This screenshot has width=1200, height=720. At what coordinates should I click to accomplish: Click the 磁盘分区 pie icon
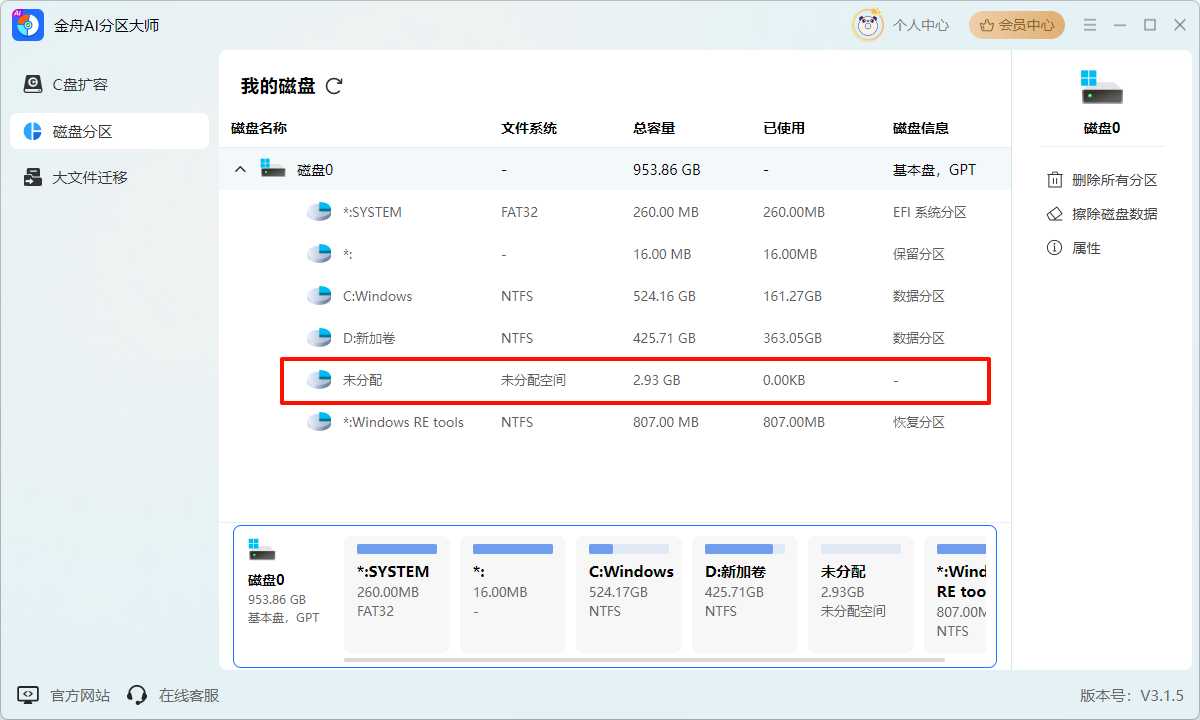click(x=33, y=131)
